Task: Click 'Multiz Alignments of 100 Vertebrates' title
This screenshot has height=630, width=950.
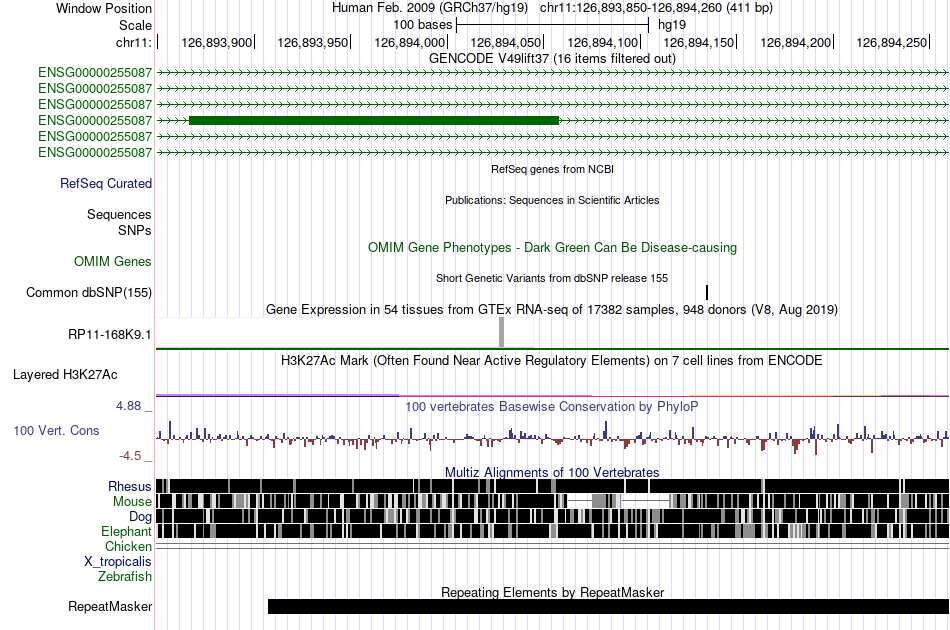Action: click(x=552, y=472)
